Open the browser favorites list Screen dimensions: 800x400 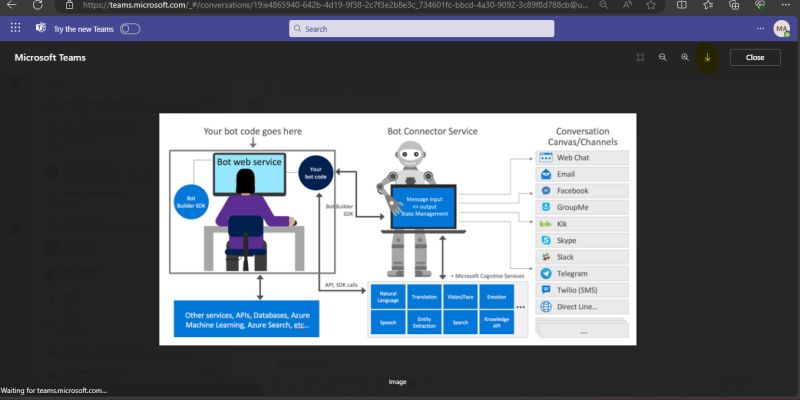point(708,5)
